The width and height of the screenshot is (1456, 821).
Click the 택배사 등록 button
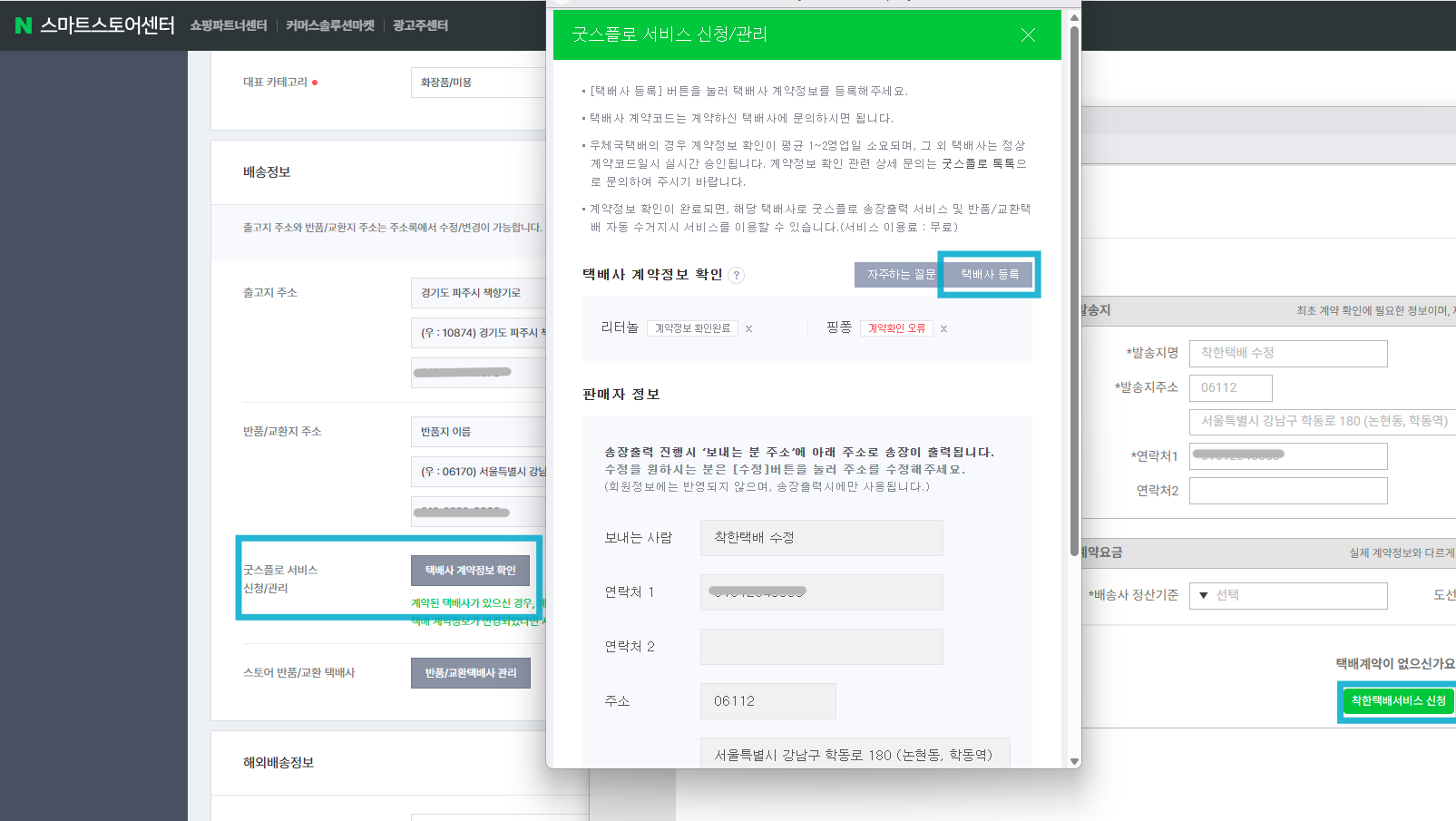[x=990, y=274]
